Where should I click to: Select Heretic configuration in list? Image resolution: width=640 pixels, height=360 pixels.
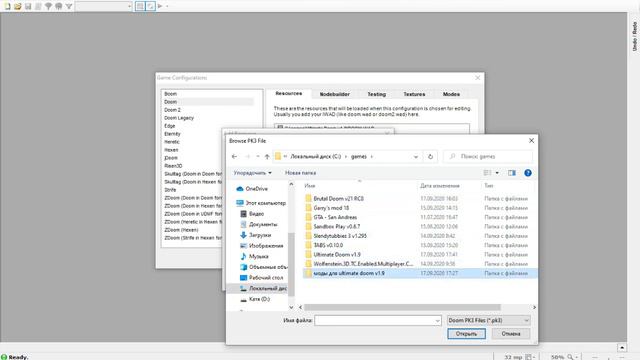click(x=172, y=142)
